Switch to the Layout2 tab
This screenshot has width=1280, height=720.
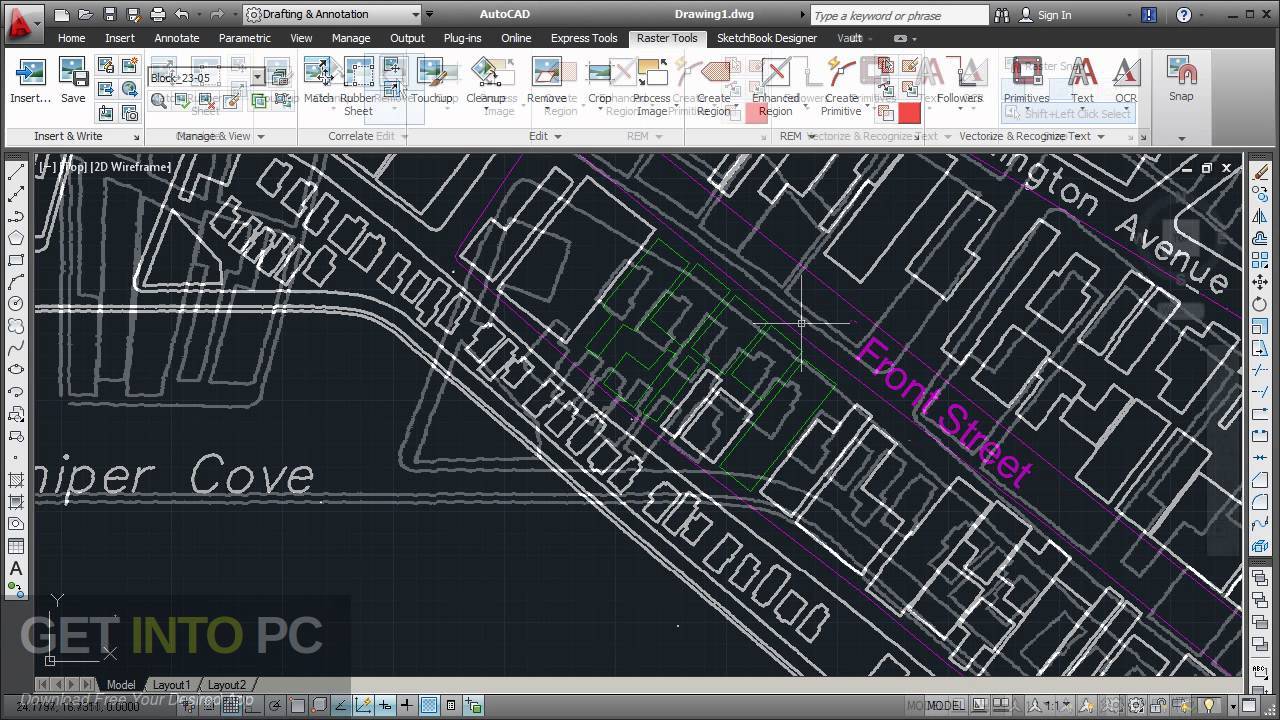tap(227, 685)
